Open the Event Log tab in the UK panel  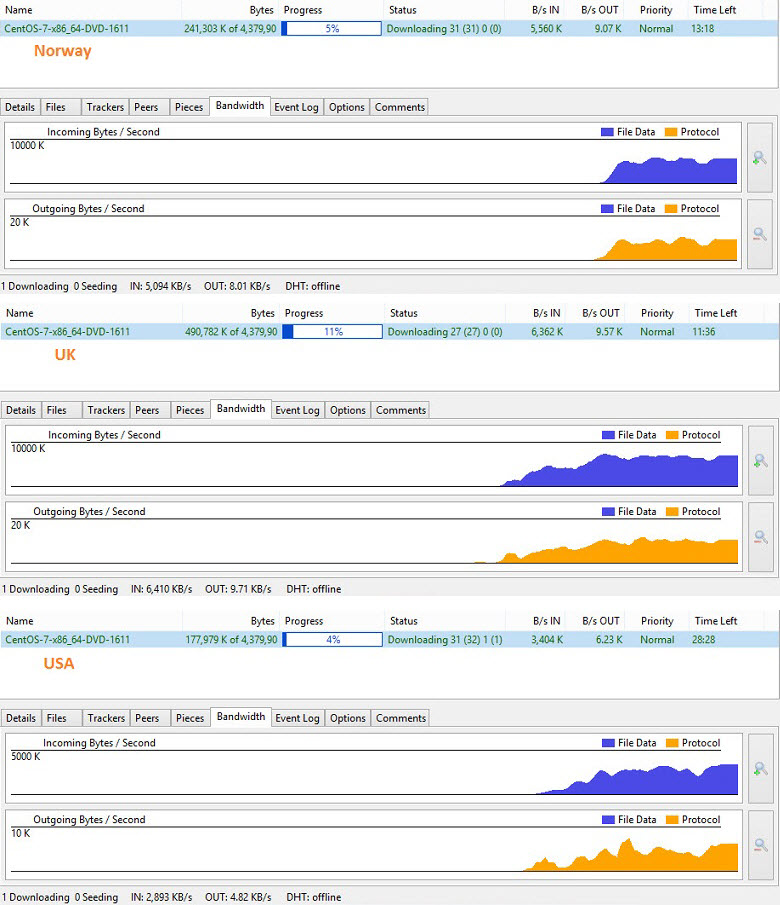(x=297, y=410)
